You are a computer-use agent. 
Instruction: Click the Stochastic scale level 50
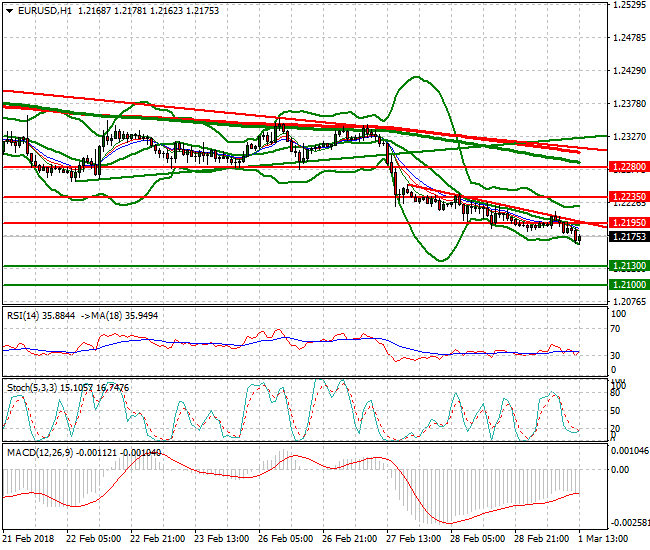point(616,411)
